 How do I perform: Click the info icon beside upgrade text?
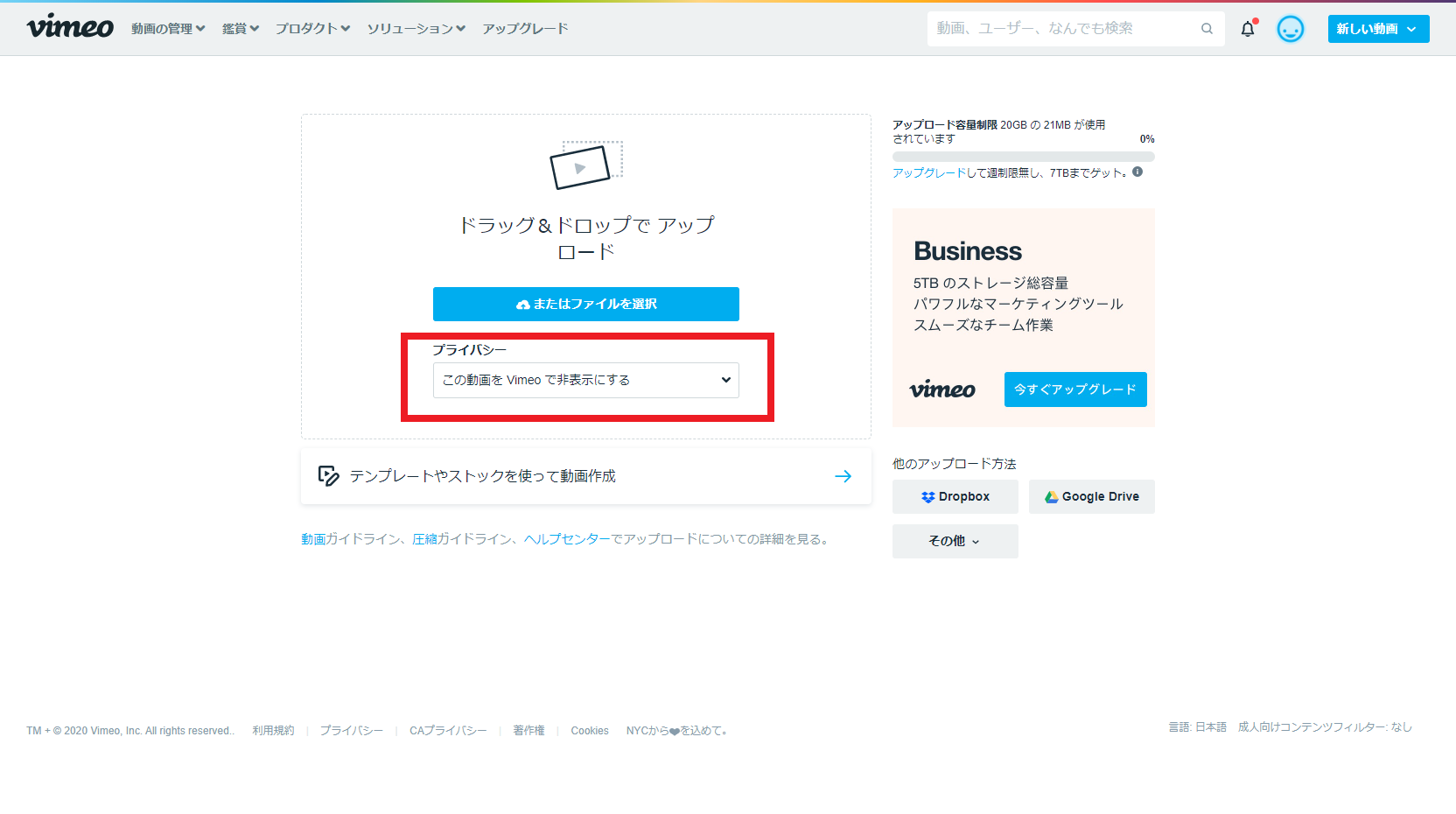click(x=1137, y=172)
